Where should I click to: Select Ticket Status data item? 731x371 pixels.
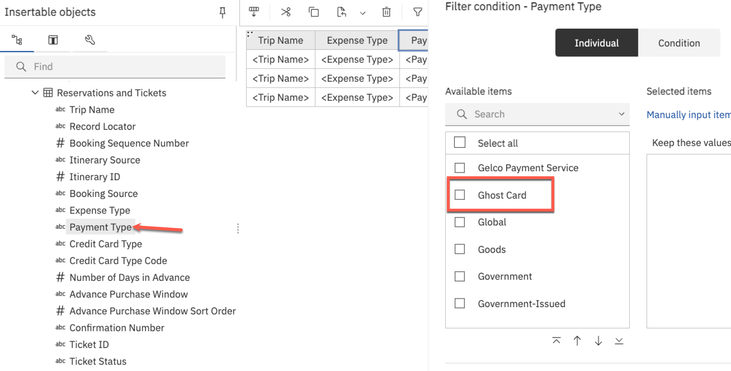[98, 361]
